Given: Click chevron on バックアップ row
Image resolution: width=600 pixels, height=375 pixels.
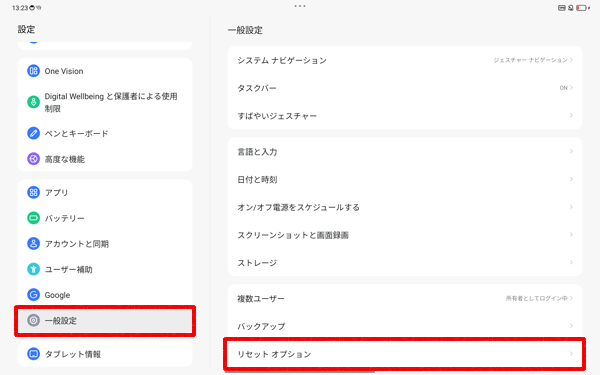Looking at the screenshot, I should [571, 326].
